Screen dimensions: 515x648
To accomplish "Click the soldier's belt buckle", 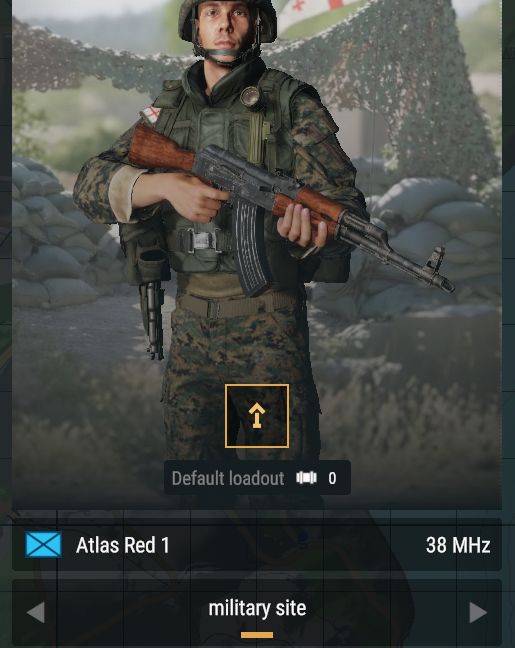I will click(x=203, y=241).
